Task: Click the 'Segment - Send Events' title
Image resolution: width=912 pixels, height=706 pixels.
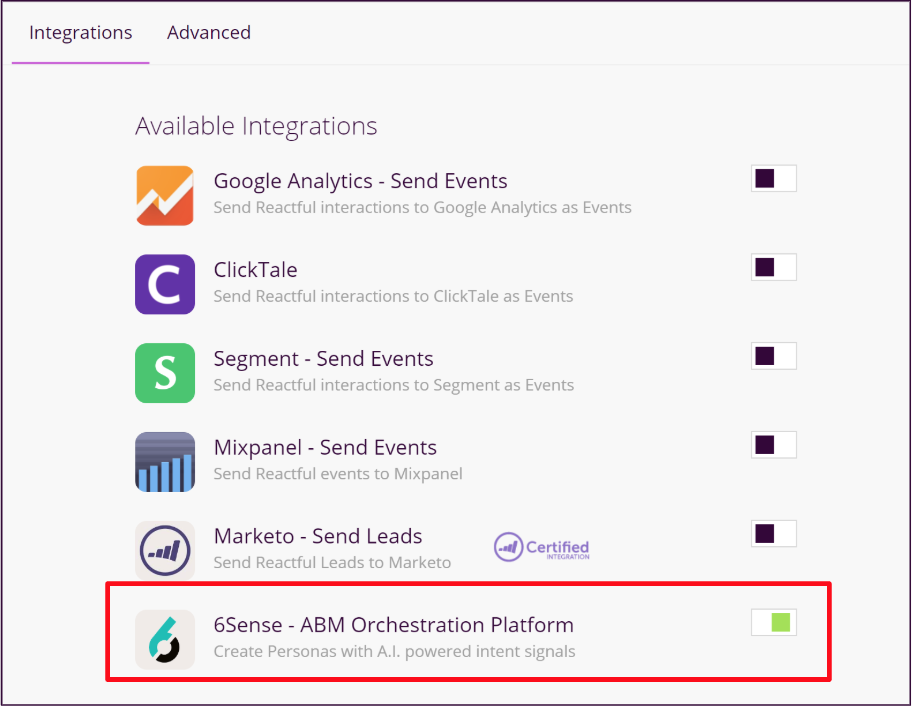Action: click(323, 359)
